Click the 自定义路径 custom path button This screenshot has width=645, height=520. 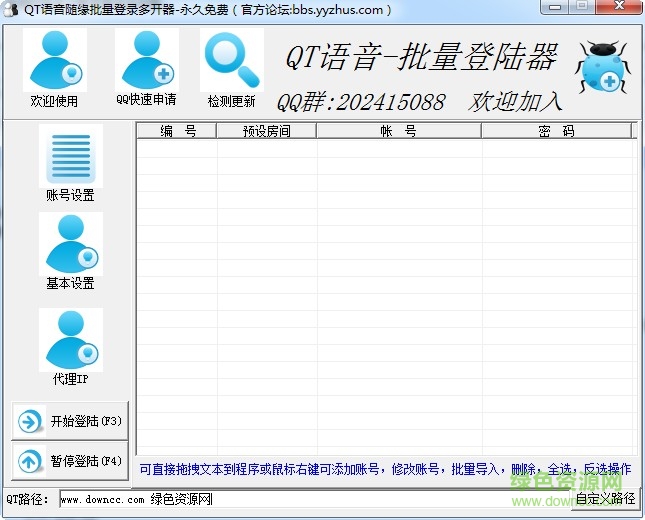(604, 498)
